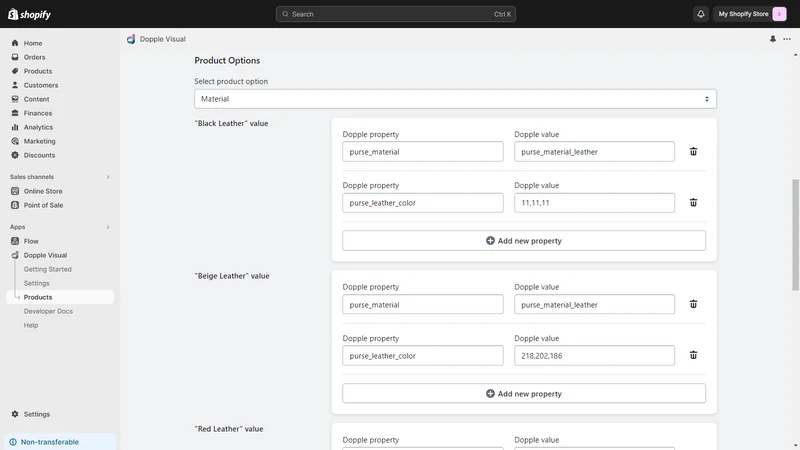Viewport: 800px width, 450px height.
Task: Delete Beige Leather purse_material property trash icon
Action: [x=693, y=304]
